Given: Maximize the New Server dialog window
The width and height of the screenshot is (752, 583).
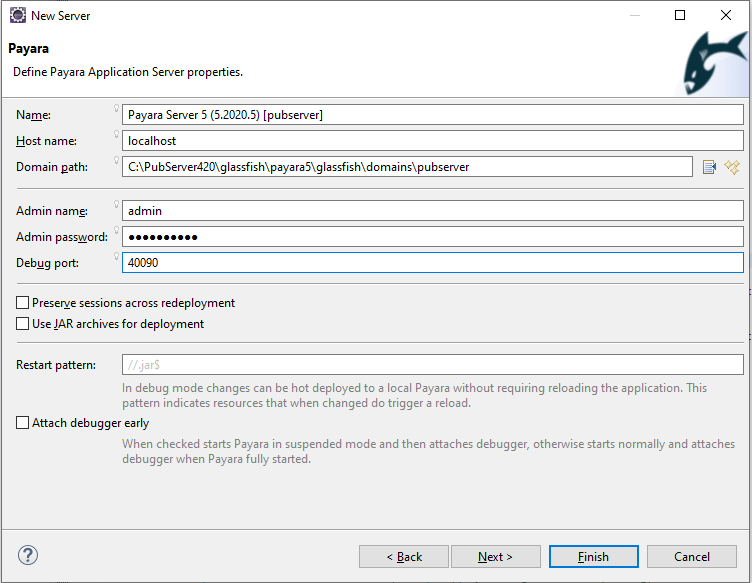Looking at the screenshot, I should click(x=680, y=15).
